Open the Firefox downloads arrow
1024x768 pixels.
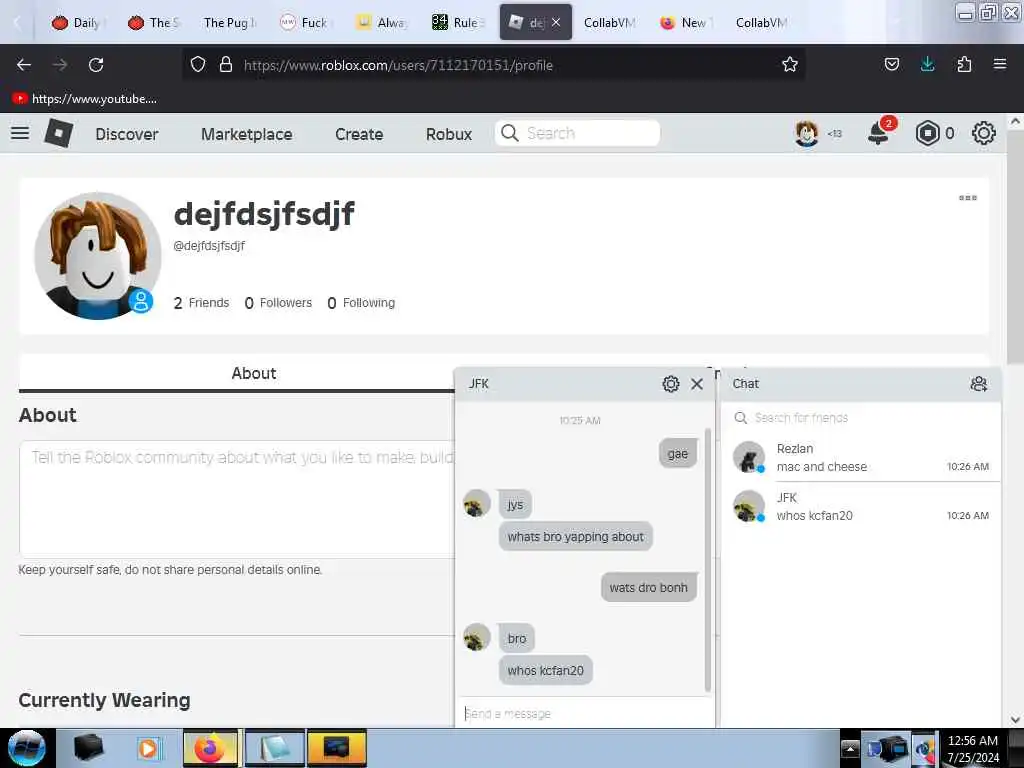point(927,64)
